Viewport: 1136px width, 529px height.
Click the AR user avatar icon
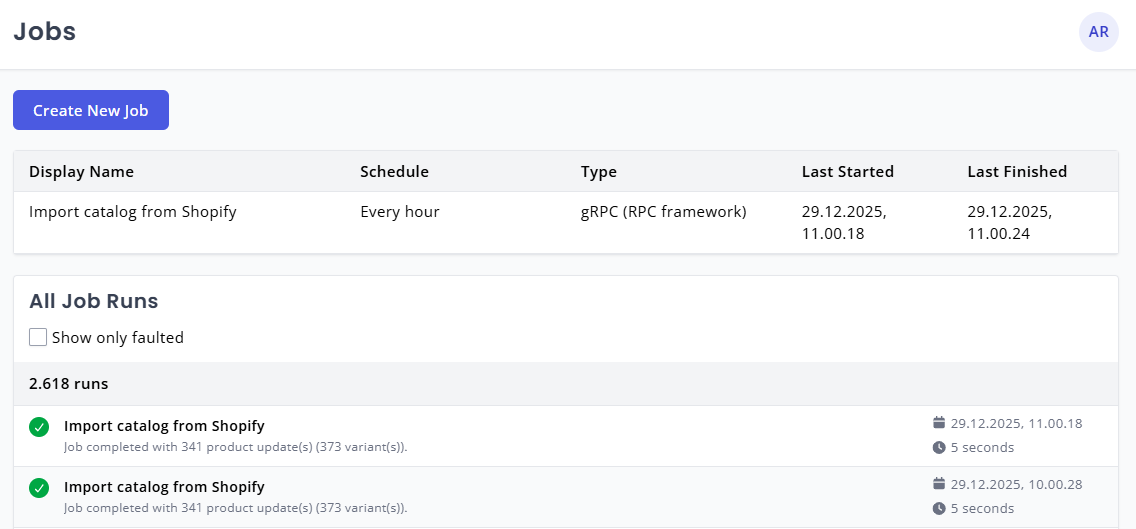pyautogui.click(x=1098, y=32)
